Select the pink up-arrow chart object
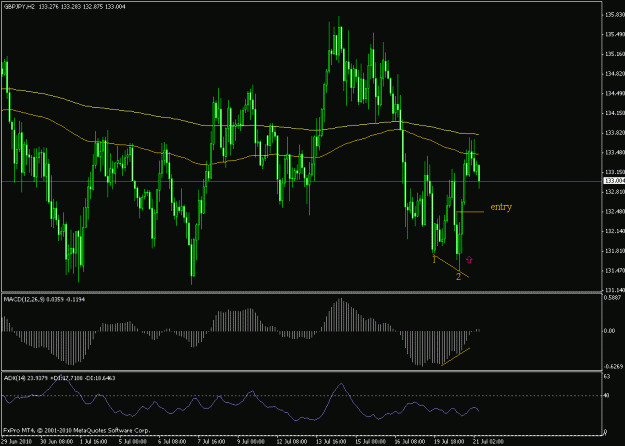The width and height of the screenshot is (625, 446). pyautogui.click(x=469, y=260)
